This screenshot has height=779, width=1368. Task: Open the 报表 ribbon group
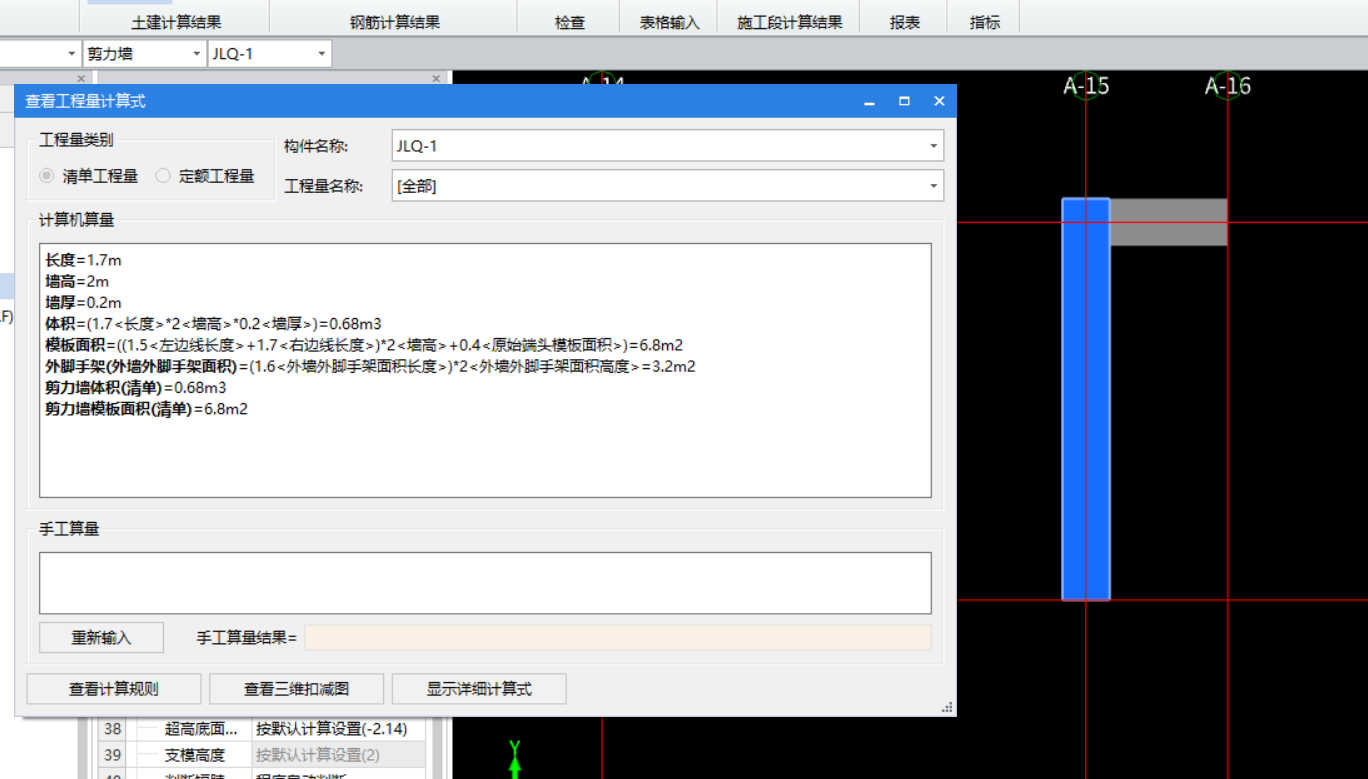coord(904,22)
